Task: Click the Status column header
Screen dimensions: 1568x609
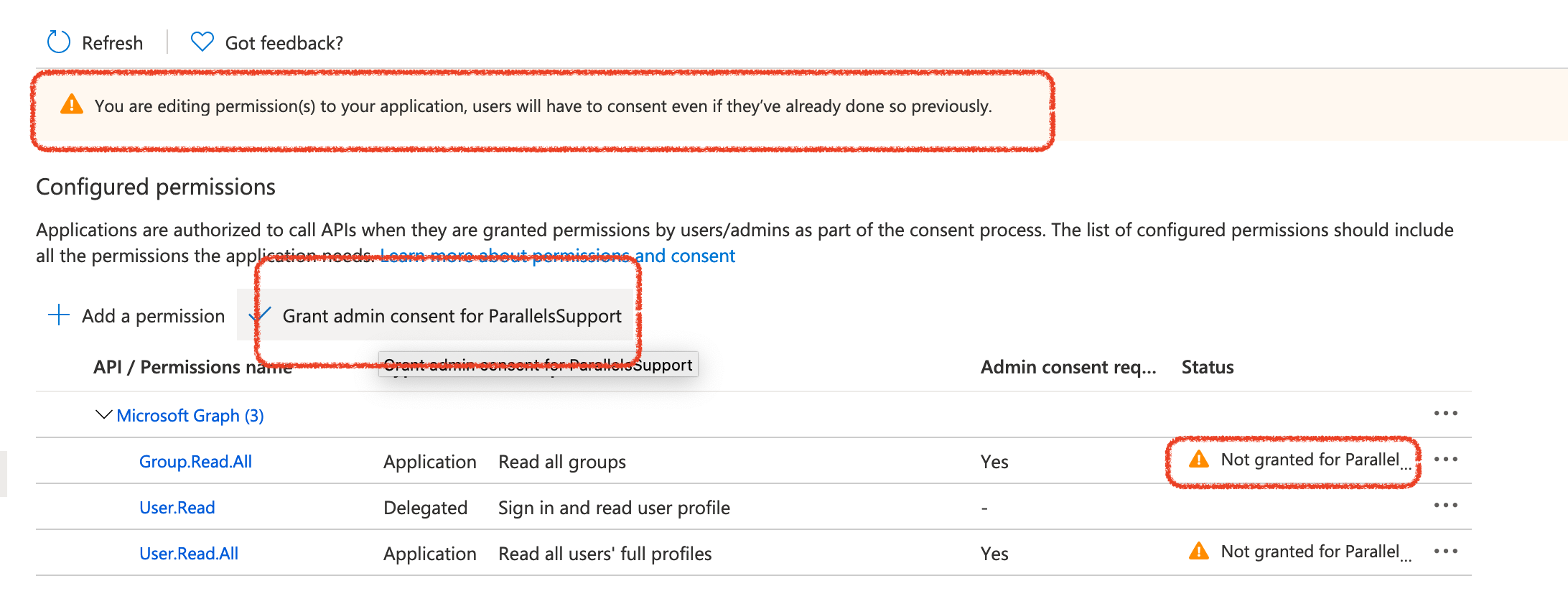Action: pyautogui.click(x=1208, y=367)
